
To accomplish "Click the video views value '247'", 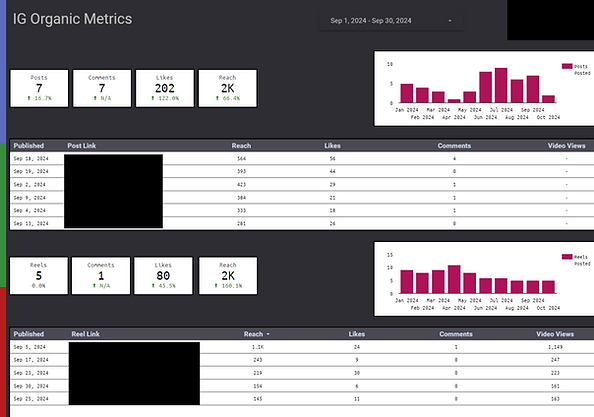I will point(555,360).
